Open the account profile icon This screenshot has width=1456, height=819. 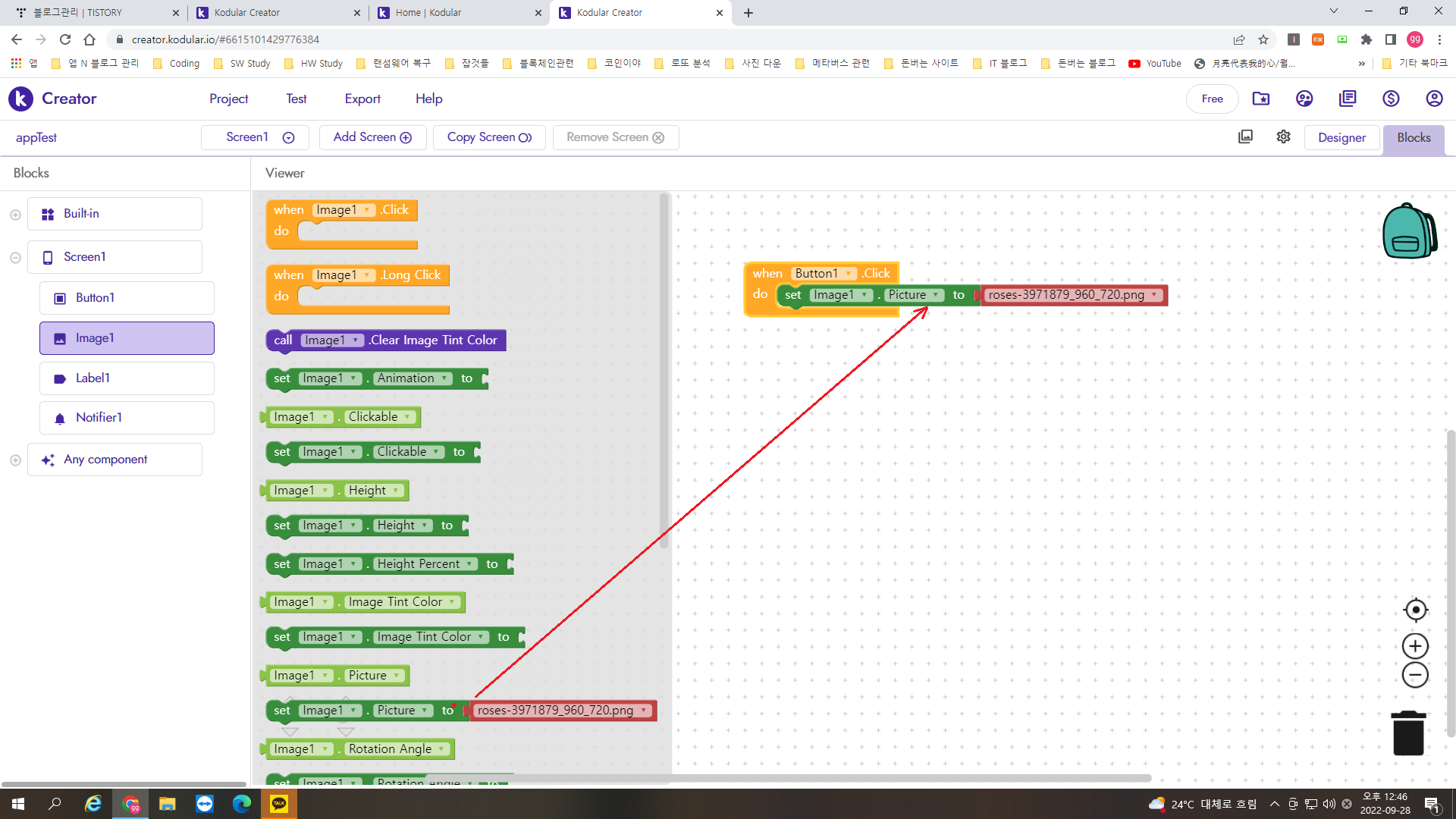point(1433,99)
